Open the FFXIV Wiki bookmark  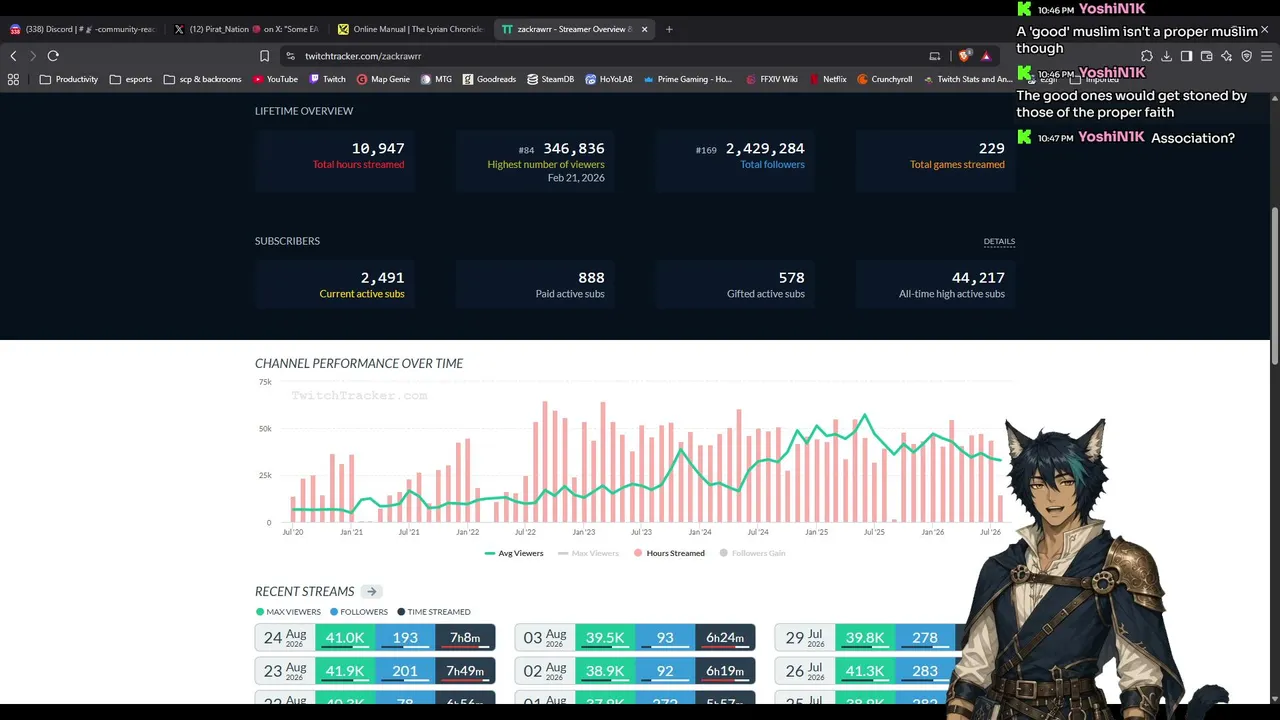tap(772, 79)
